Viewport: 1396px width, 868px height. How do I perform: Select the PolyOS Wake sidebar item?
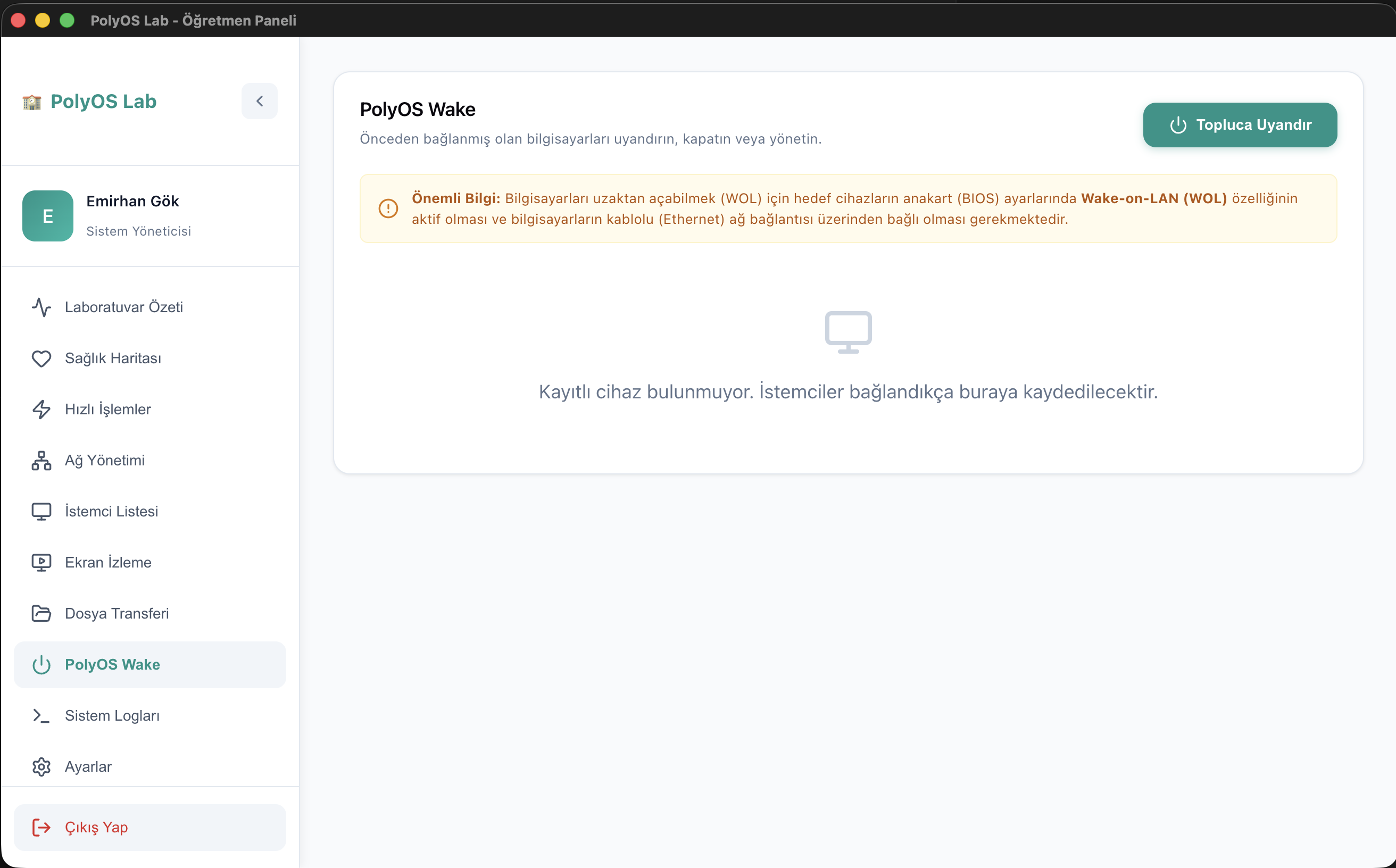point(150,665)
